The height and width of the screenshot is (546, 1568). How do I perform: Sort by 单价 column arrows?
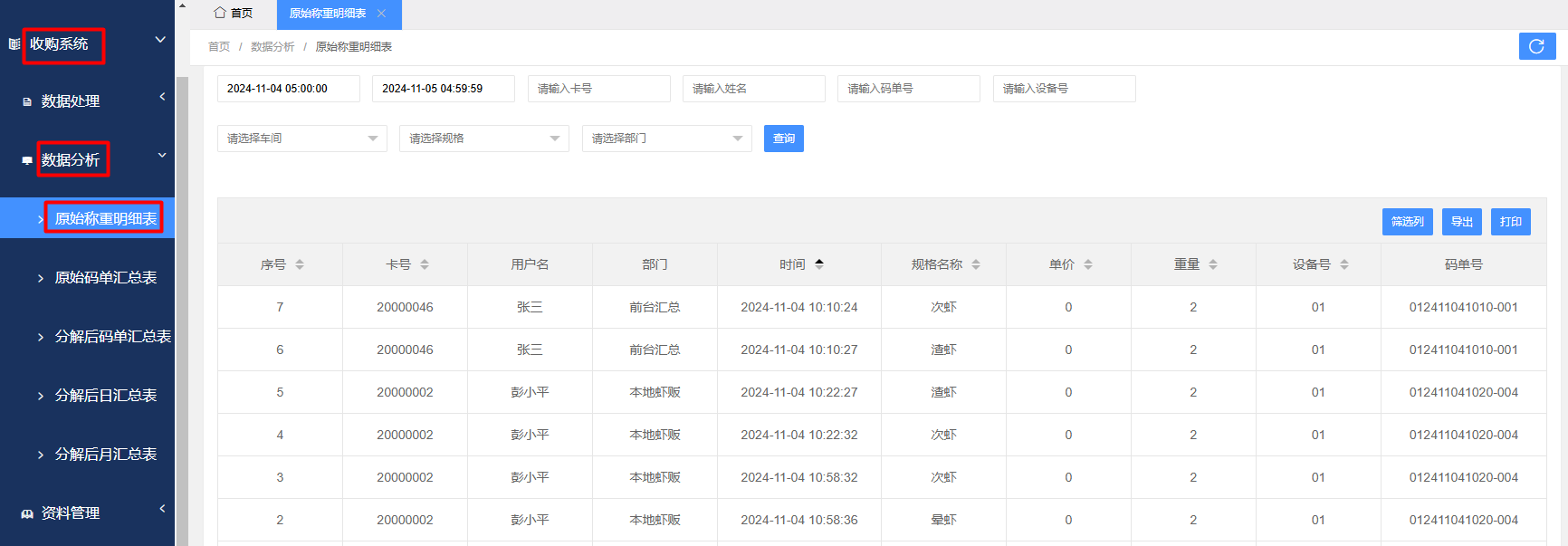(x=1088, y=264)
